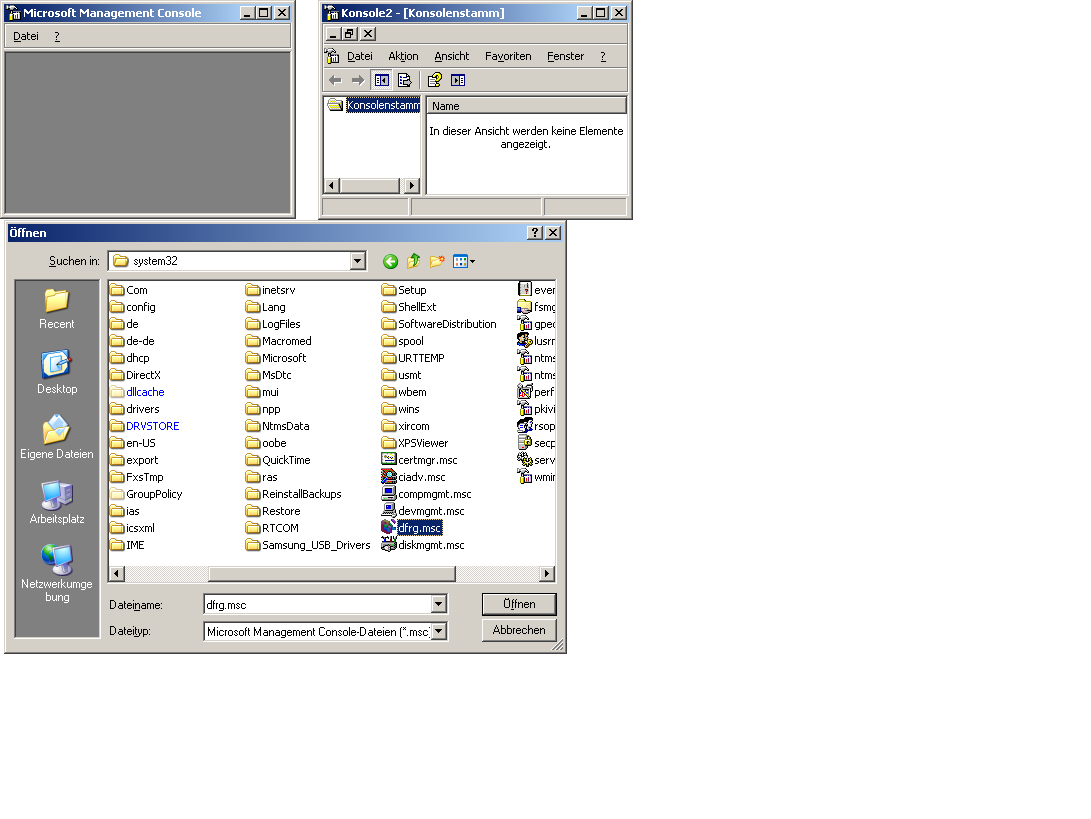The height and width of the screenshot is (819, 1091).
Task: Select the dllcache folder
Action: click(x=137, y=392)
